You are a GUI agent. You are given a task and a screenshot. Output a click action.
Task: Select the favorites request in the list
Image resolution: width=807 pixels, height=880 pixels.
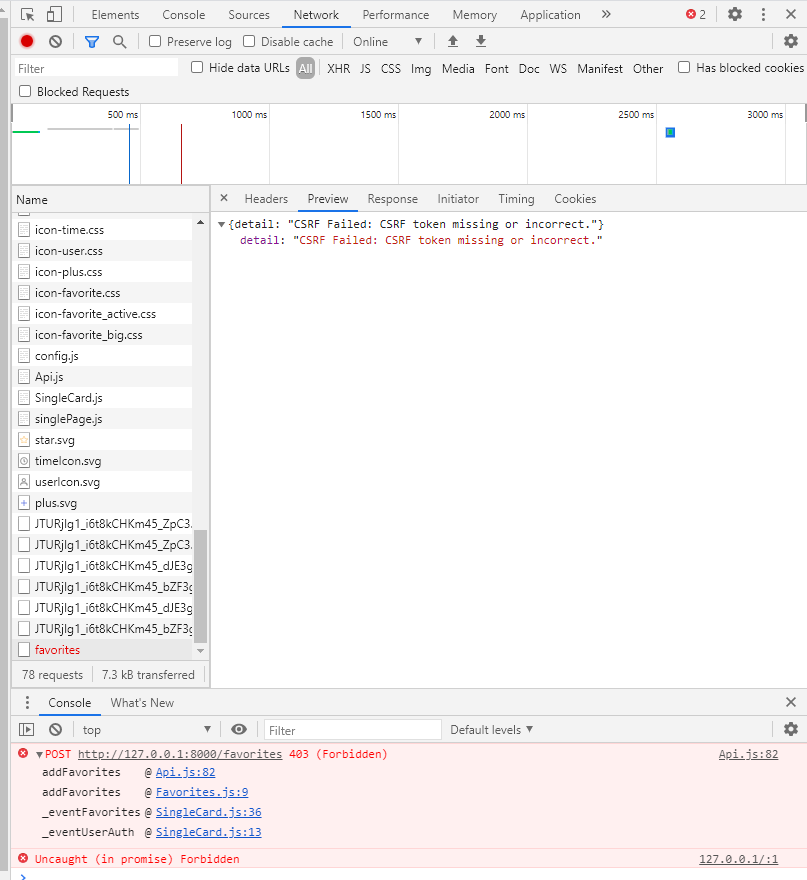(x=57, y=650)
